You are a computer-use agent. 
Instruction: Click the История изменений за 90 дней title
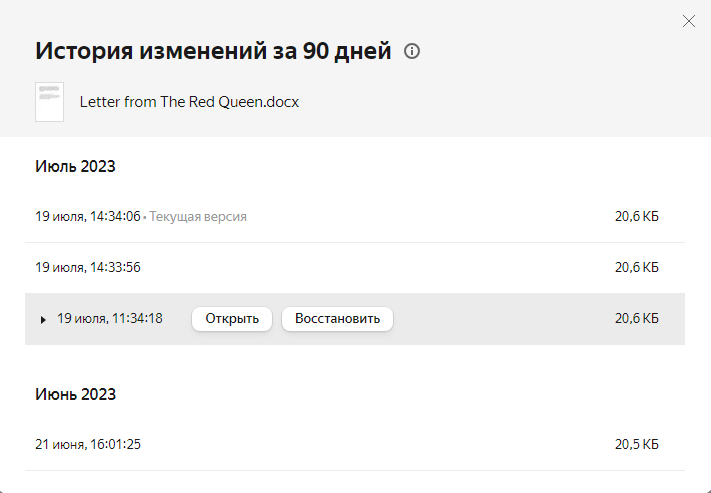213,51
